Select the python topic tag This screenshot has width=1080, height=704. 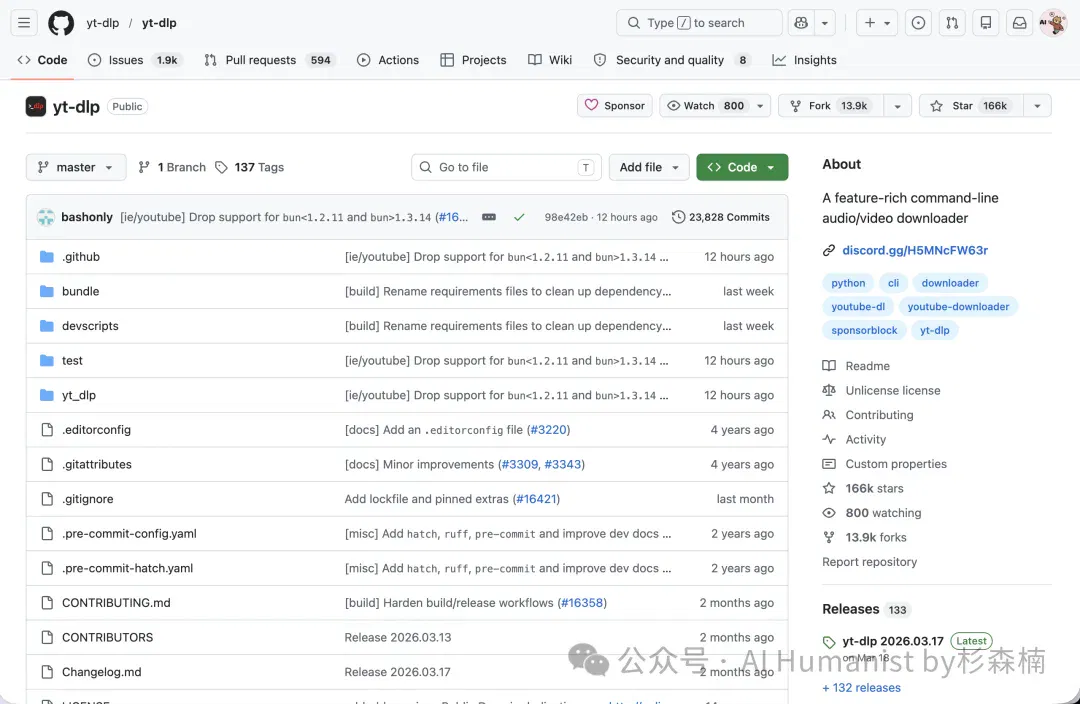(x=848, y=283)
